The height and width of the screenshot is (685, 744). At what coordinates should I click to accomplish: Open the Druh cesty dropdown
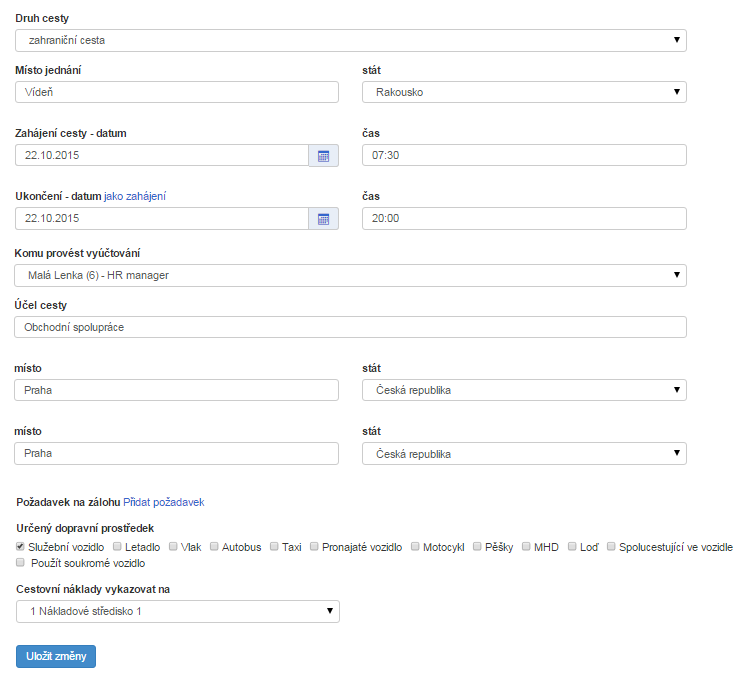350,40
